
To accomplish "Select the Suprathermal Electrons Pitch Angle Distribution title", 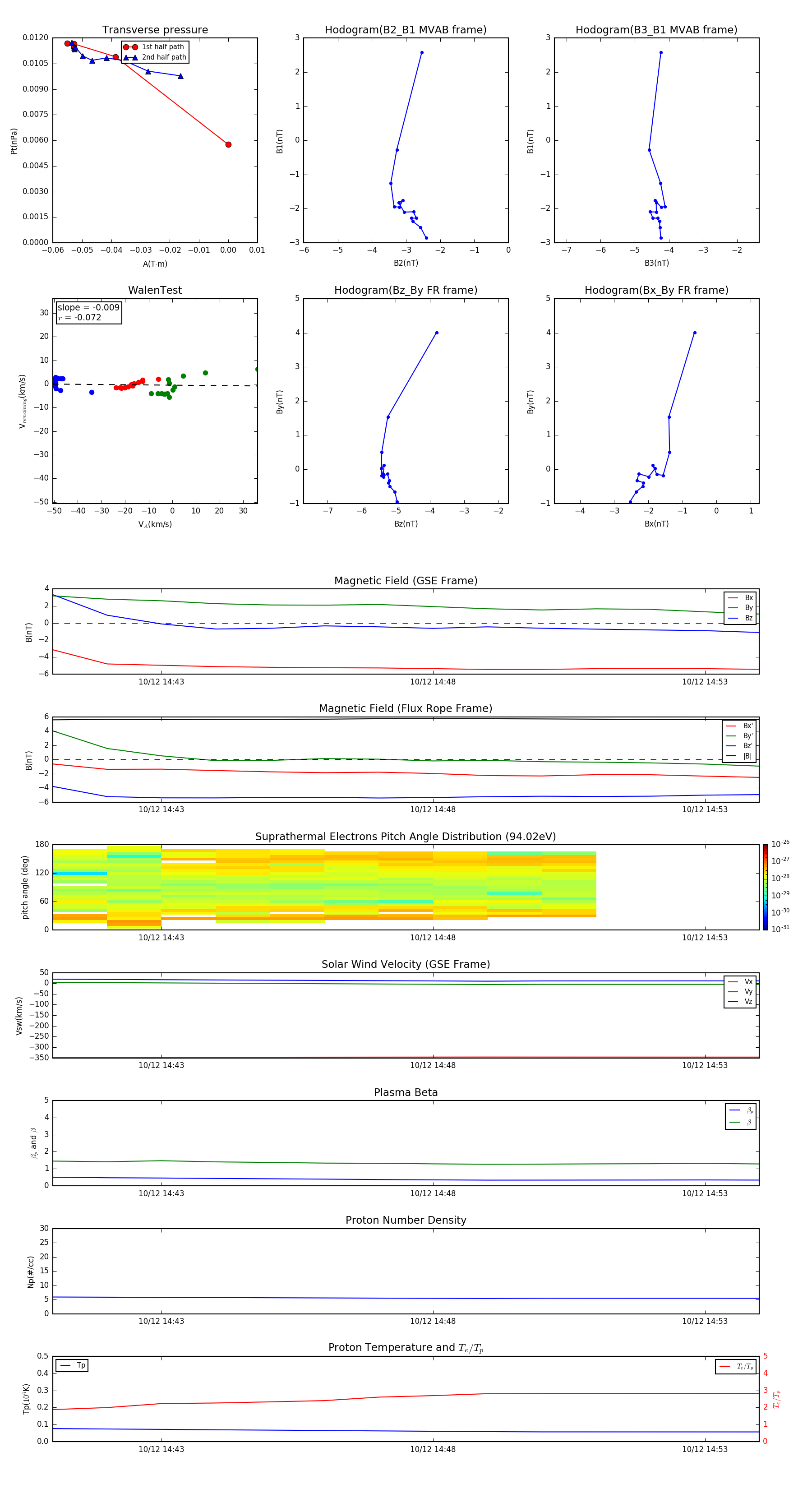I will [x=406, y=837].
